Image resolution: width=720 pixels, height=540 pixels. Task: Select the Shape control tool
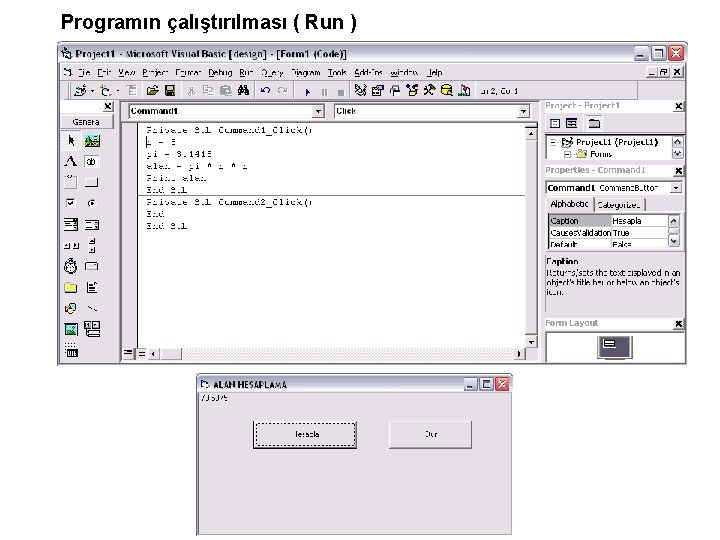pyautogui.click(x=71, y=308)
